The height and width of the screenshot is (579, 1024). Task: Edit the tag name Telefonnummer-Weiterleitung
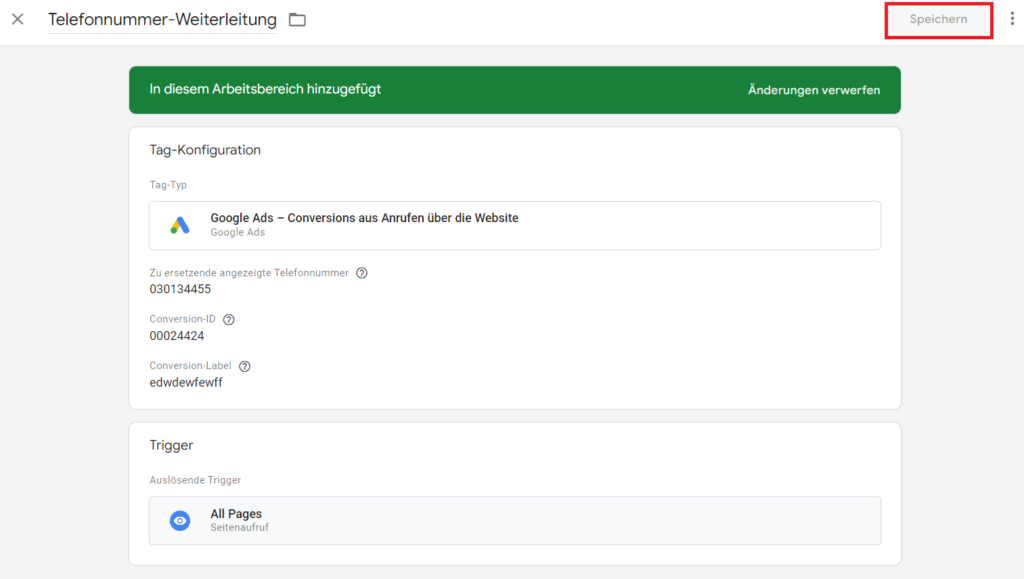click(162, 20)
